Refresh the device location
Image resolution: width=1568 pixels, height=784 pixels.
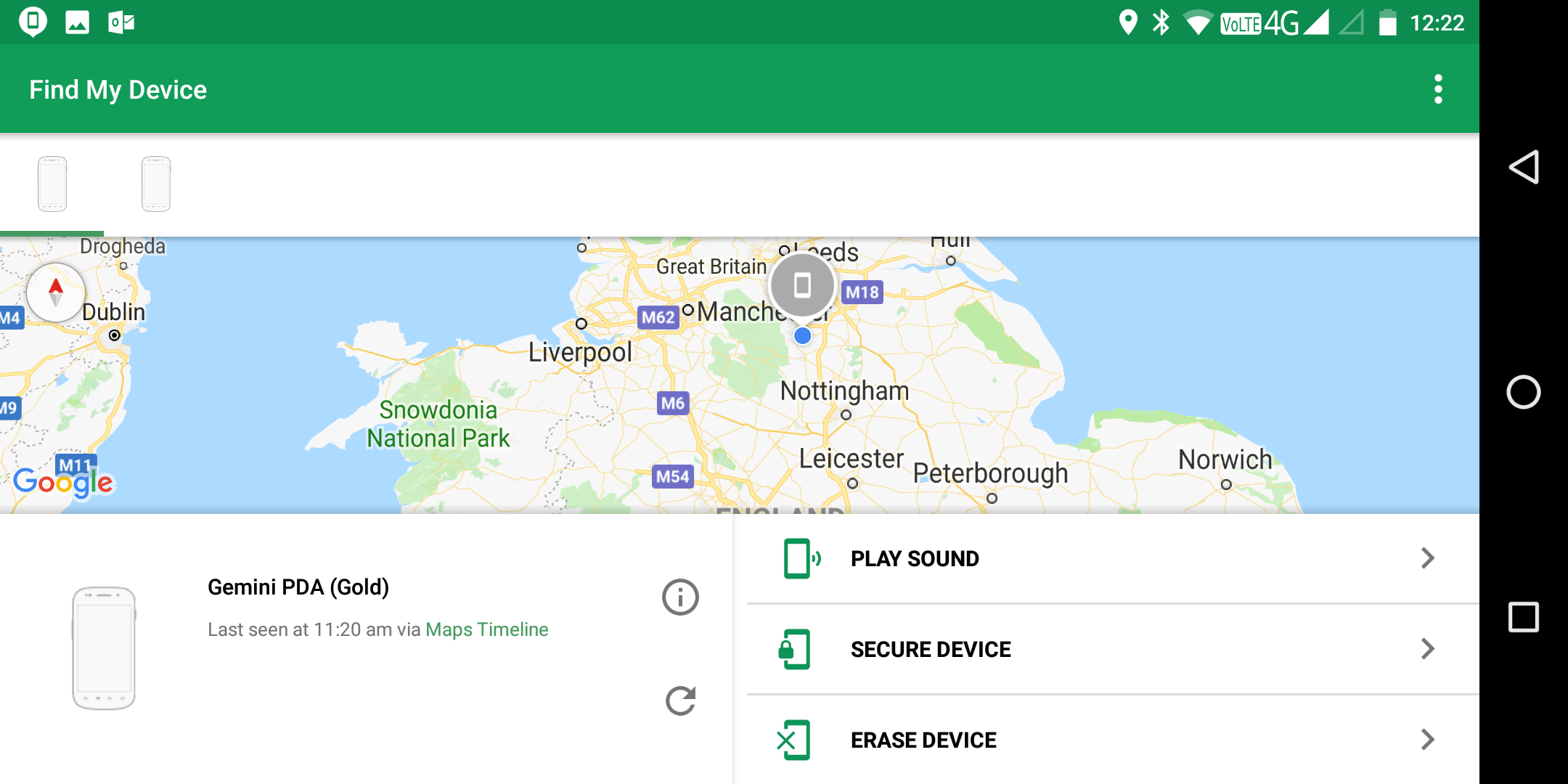(681, 701)
